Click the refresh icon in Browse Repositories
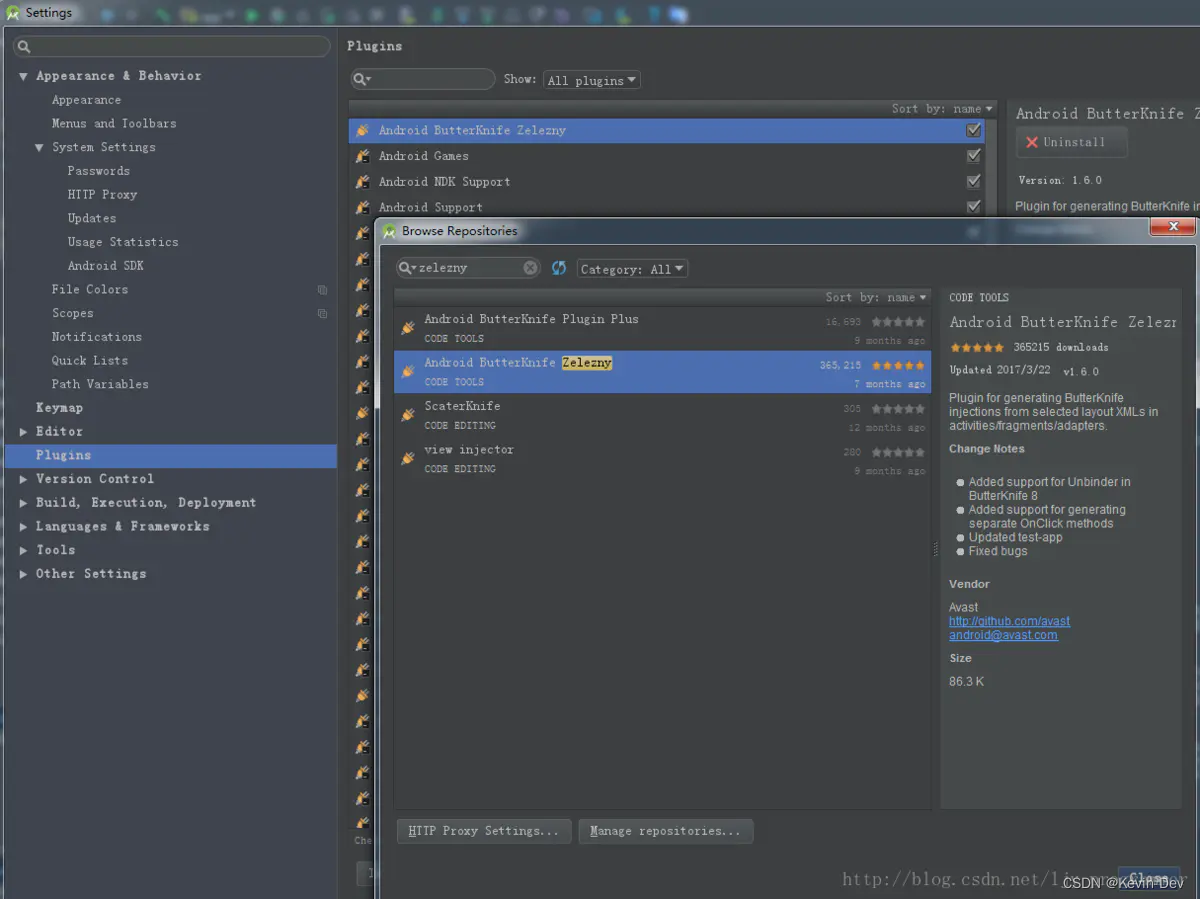The width and height of the screenshot is (1200, 899). 559,268
